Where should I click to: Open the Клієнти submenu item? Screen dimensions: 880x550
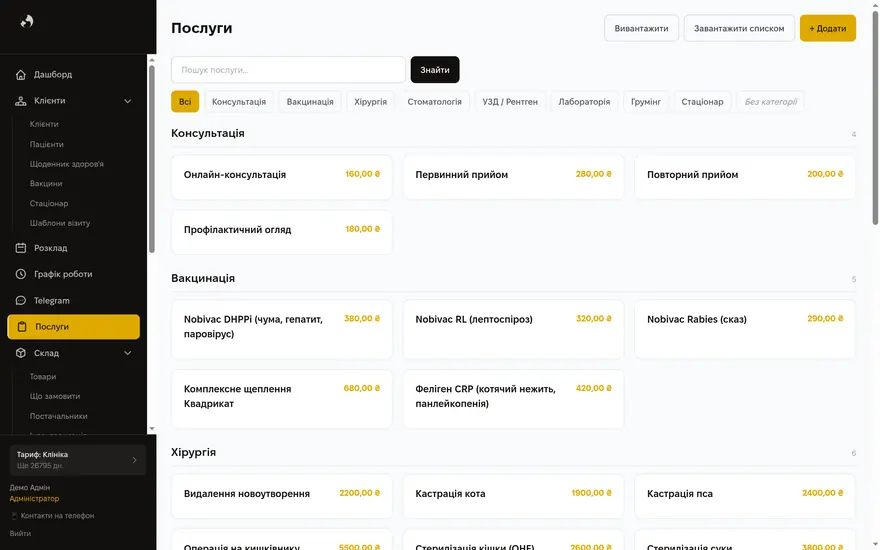click(x=44, y=124)
